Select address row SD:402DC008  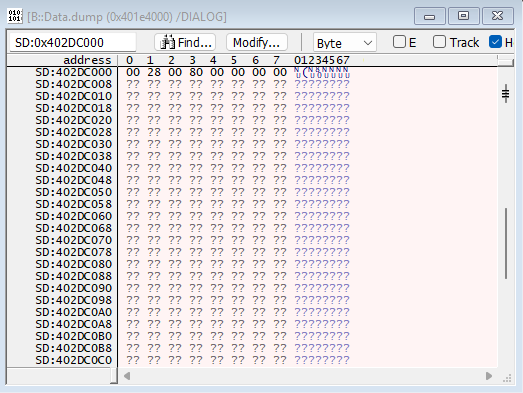click(x=74, y=84)
